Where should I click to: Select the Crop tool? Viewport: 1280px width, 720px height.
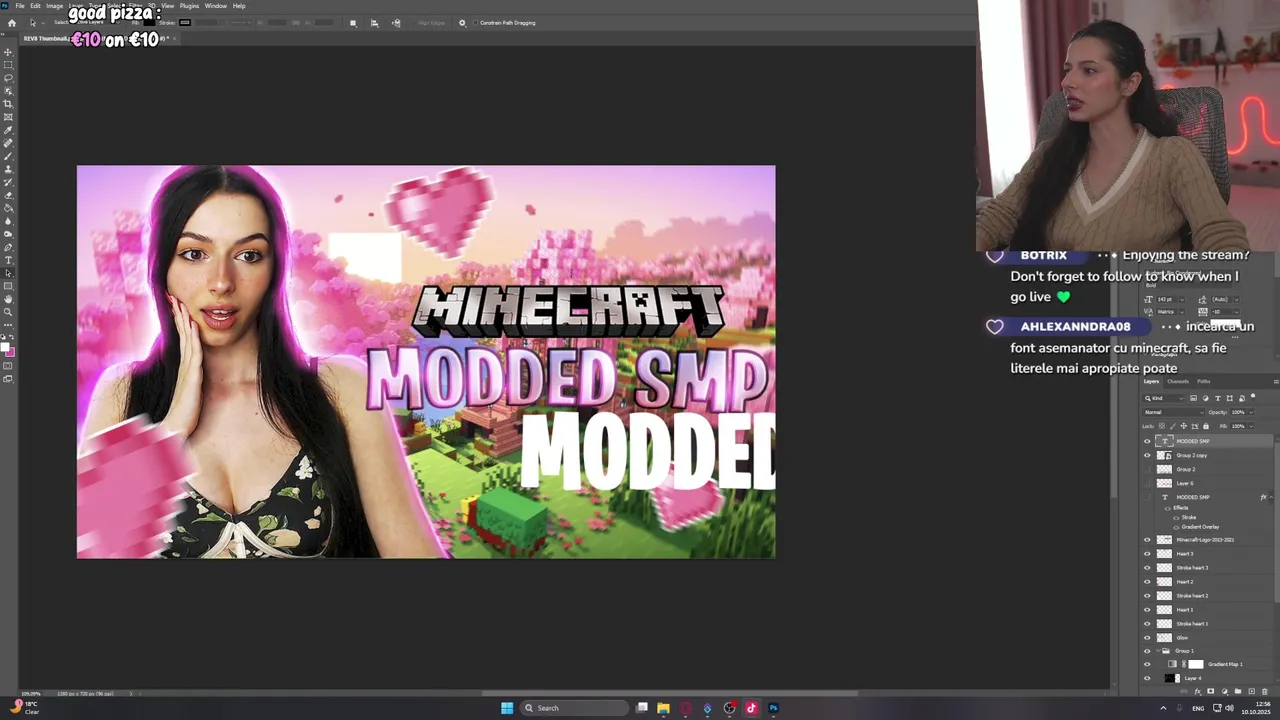point(8,103)
